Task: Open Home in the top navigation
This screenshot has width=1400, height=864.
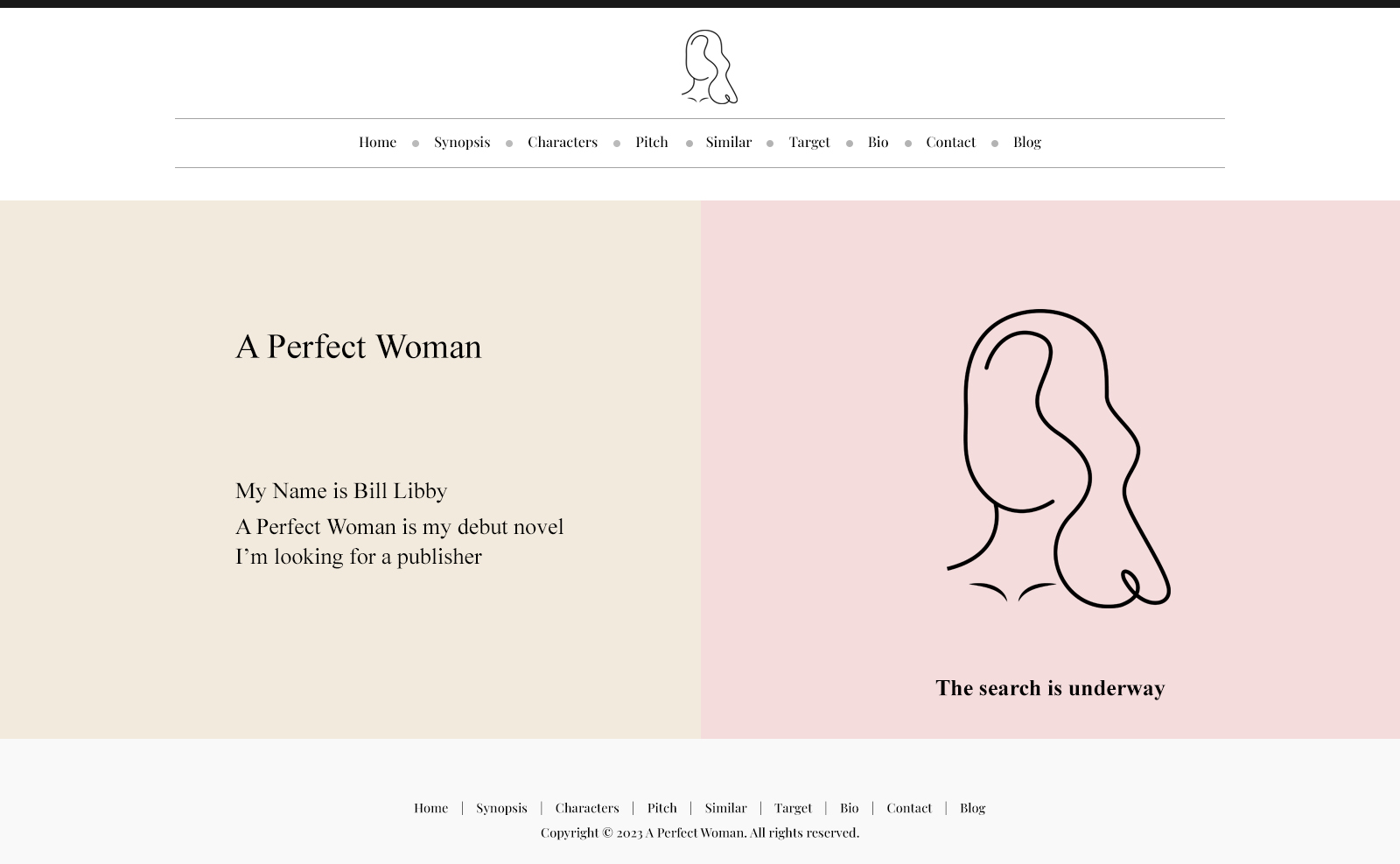Action: pos(377,142)
